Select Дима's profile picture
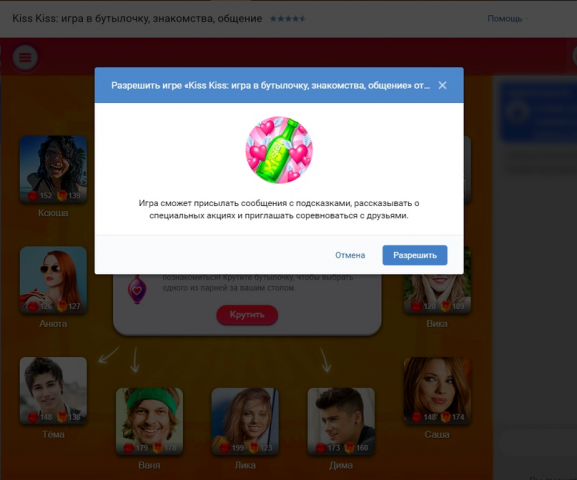The height and width of the screenshot is (480, 577). [341, 421]
